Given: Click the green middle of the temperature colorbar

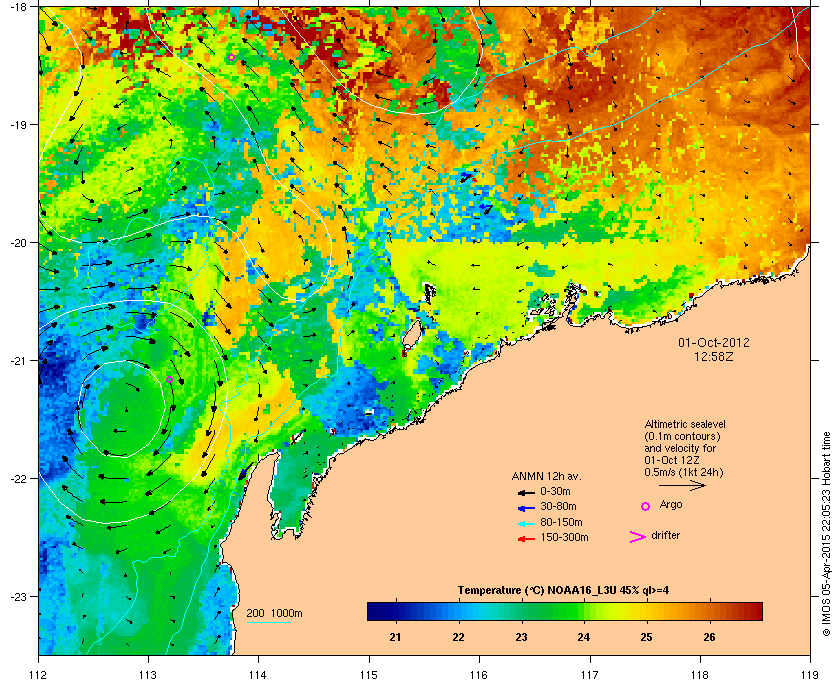Looking at the screenshot, I should click(x=565, y=611).
